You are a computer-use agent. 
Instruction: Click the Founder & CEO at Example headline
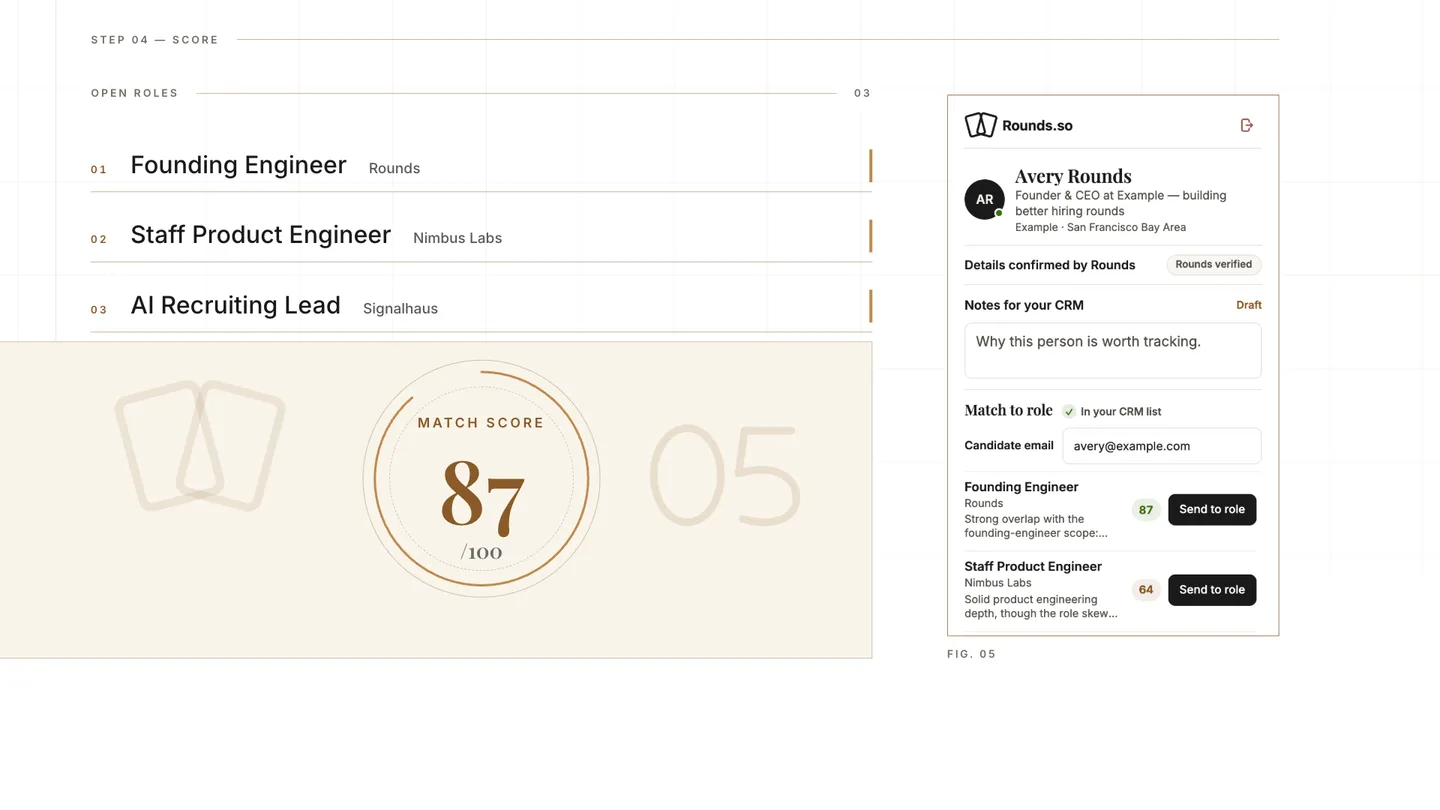pyautogui.click(x=1120, y=203)
